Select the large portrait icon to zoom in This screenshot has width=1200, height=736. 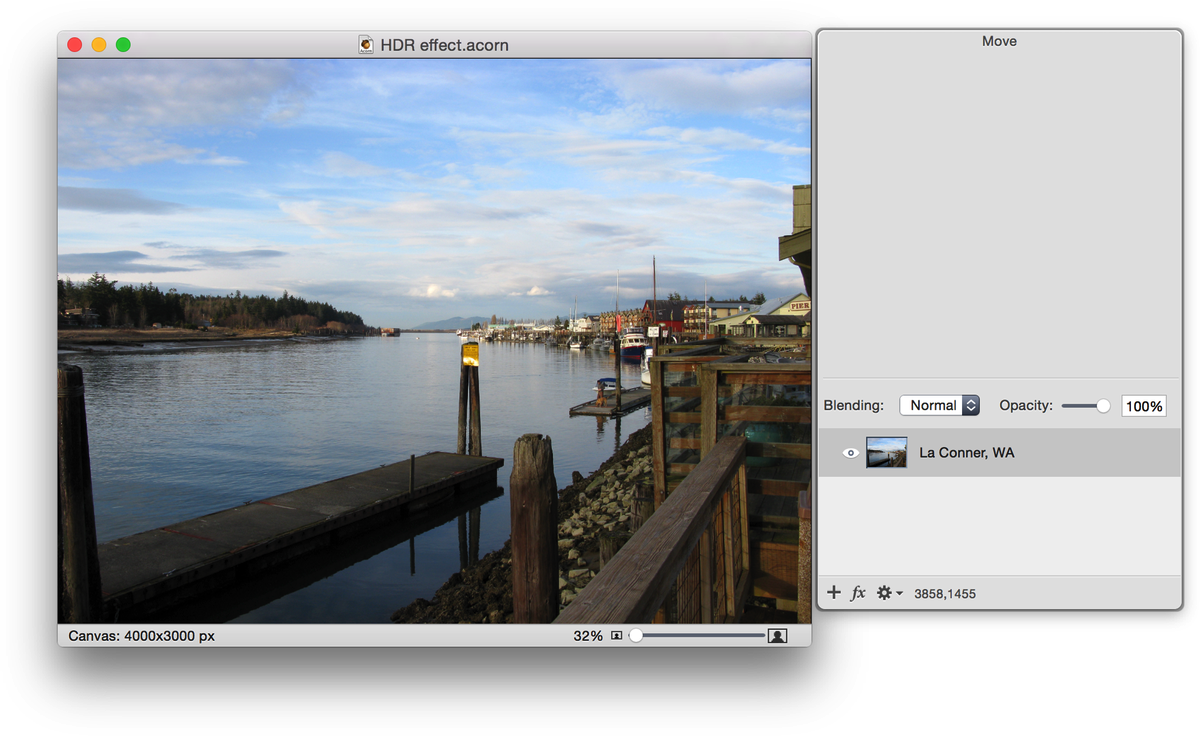779,634
